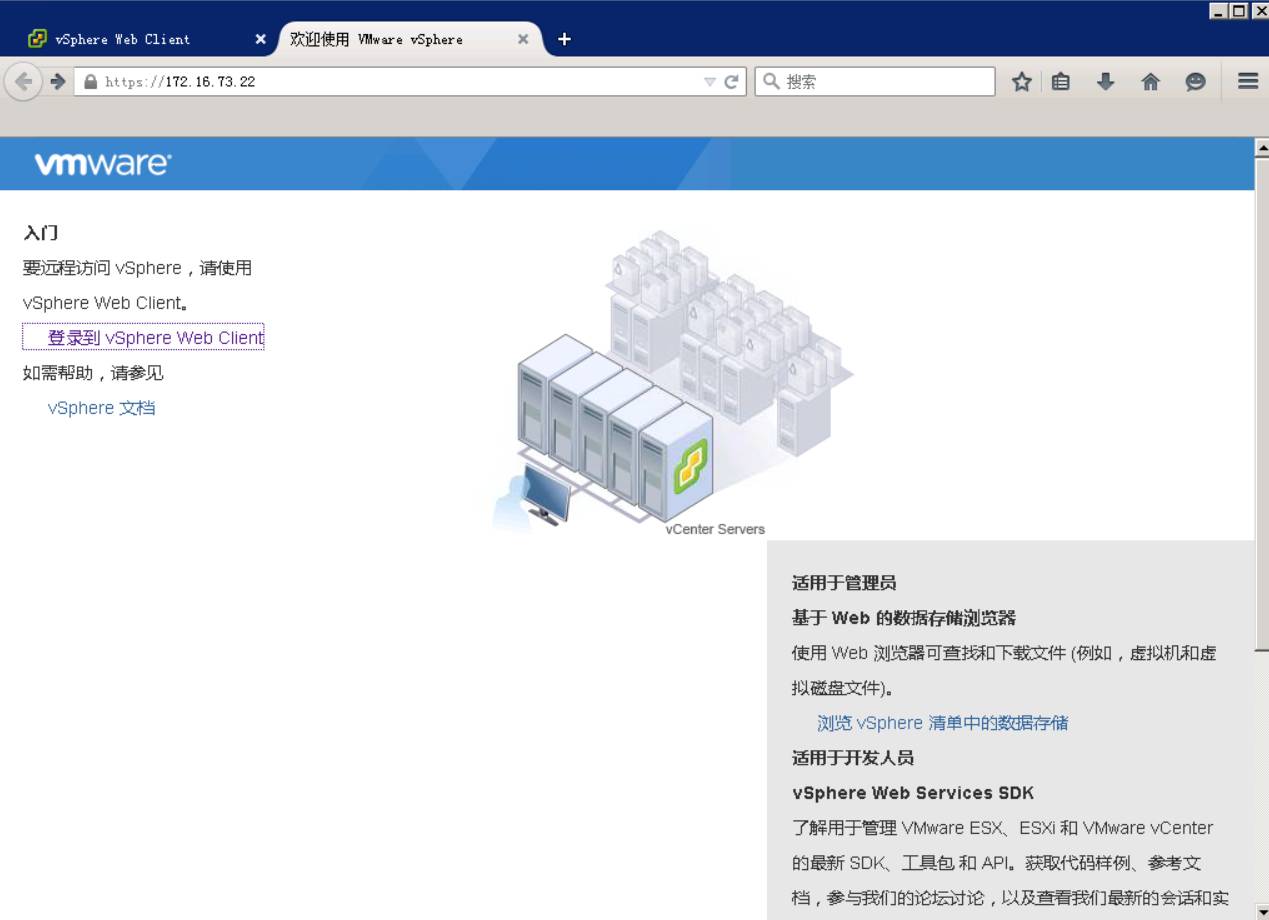
Task: Open a new browser tab
Action: 564,39
